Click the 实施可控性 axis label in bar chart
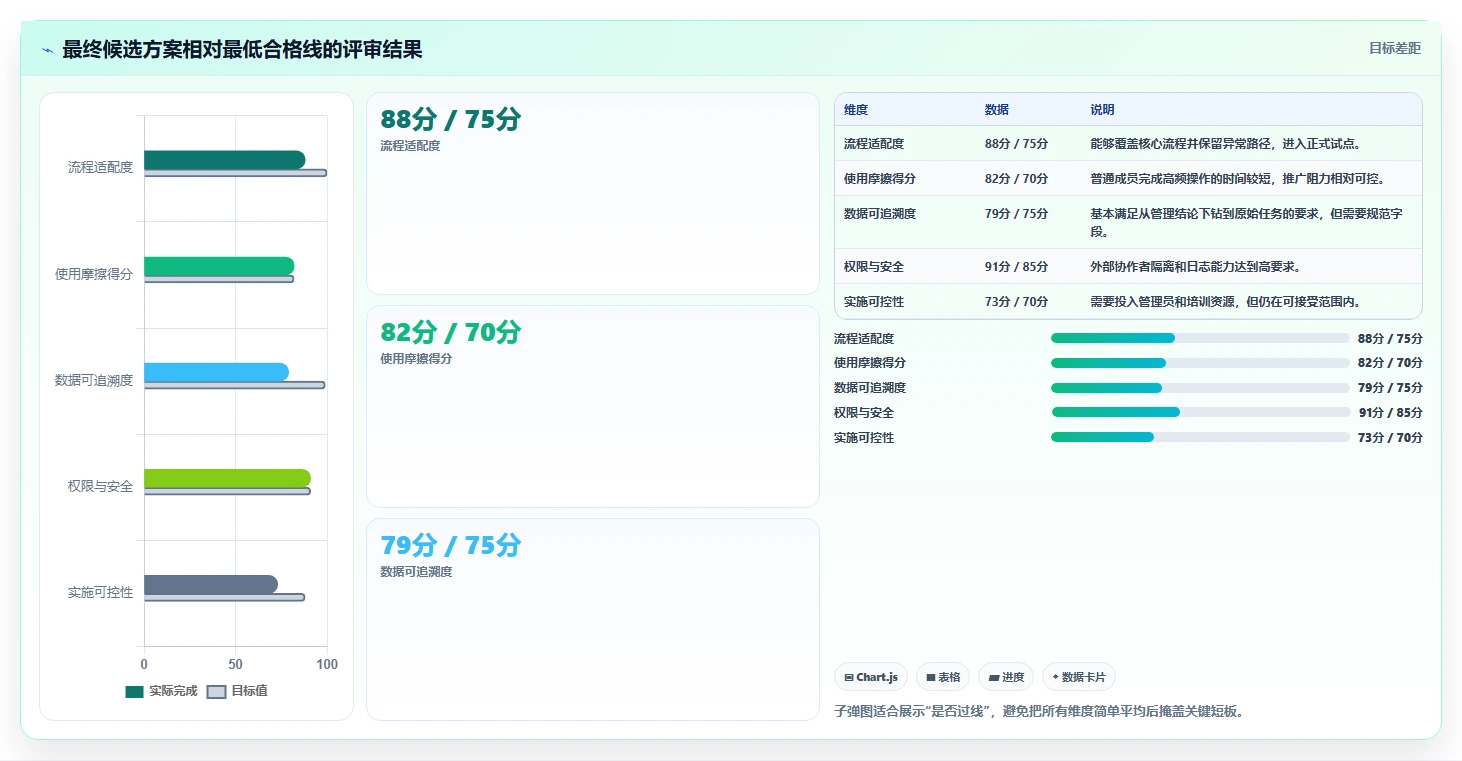 pos(100,592)
